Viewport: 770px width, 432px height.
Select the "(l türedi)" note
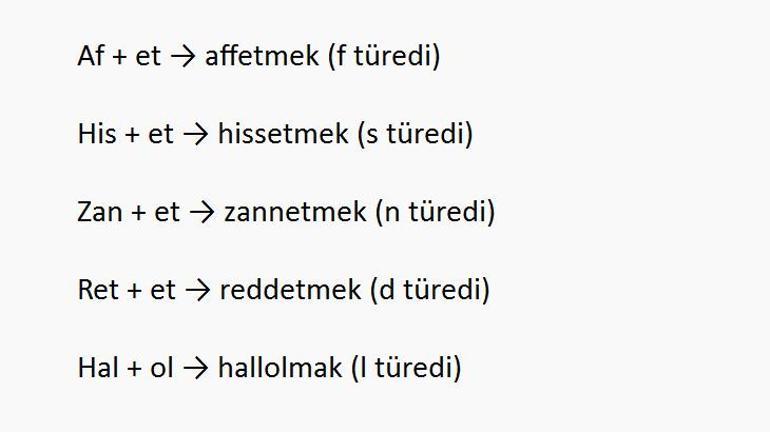click(x=406, y=368)
